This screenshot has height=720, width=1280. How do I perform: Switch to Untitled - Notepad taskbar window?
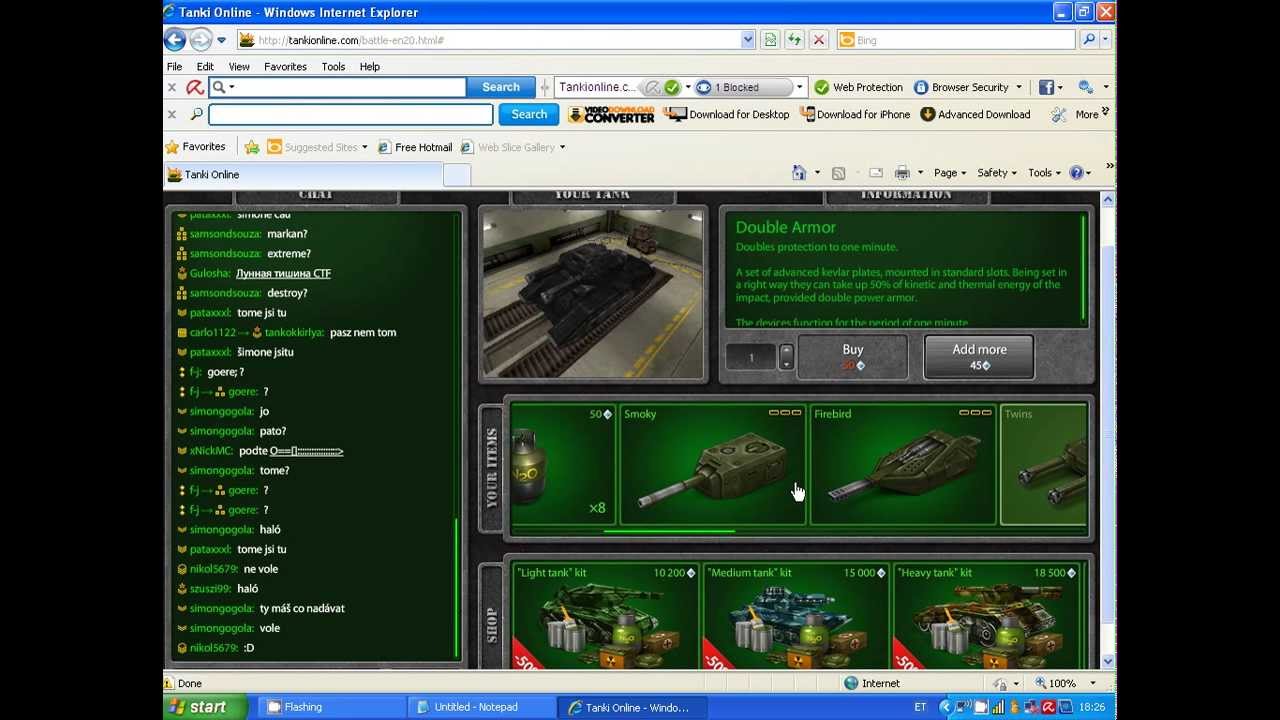tap(482, 707)
